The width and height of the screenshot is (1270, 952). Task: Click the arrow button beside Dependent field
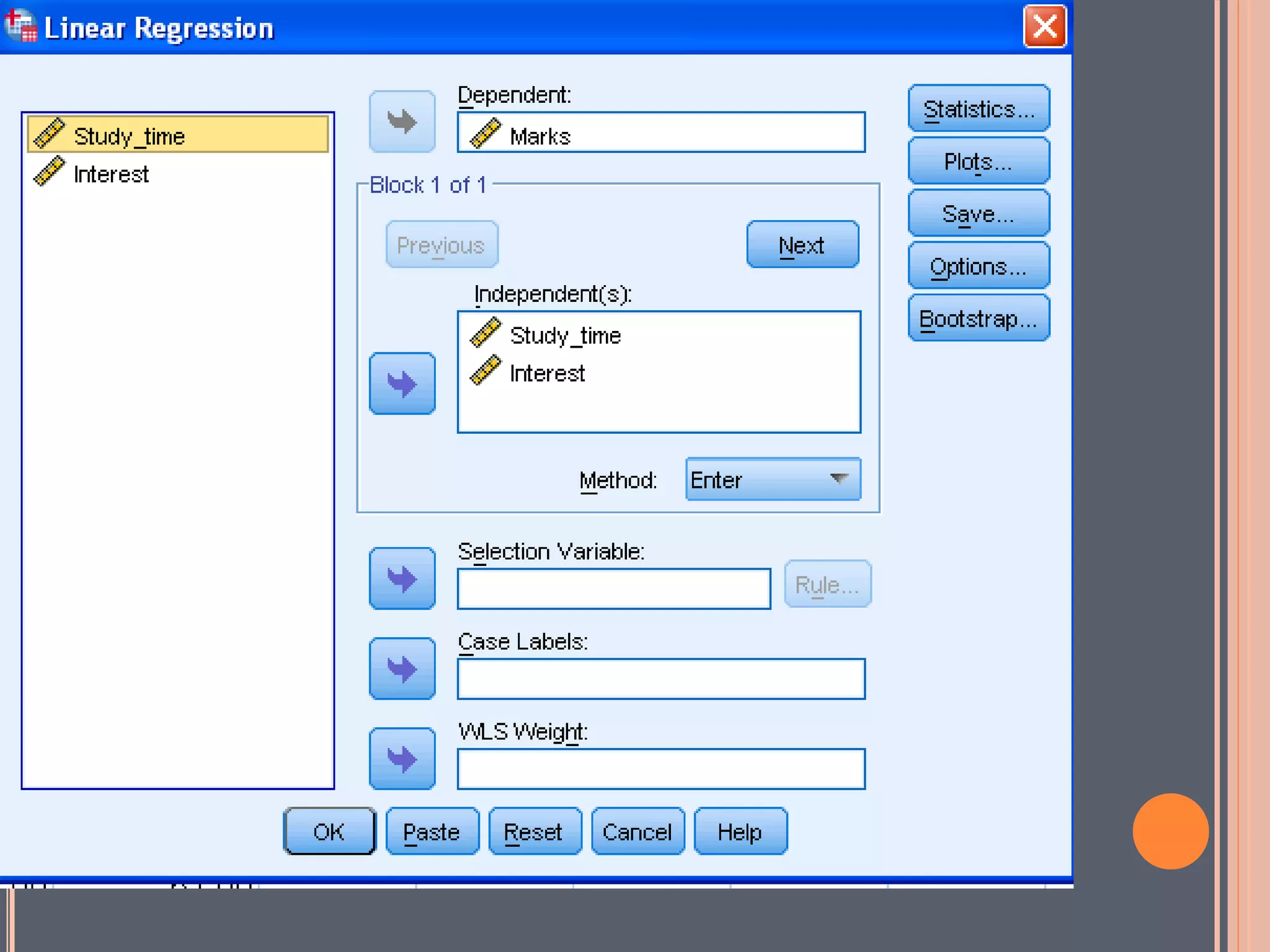tap(402, 121)
